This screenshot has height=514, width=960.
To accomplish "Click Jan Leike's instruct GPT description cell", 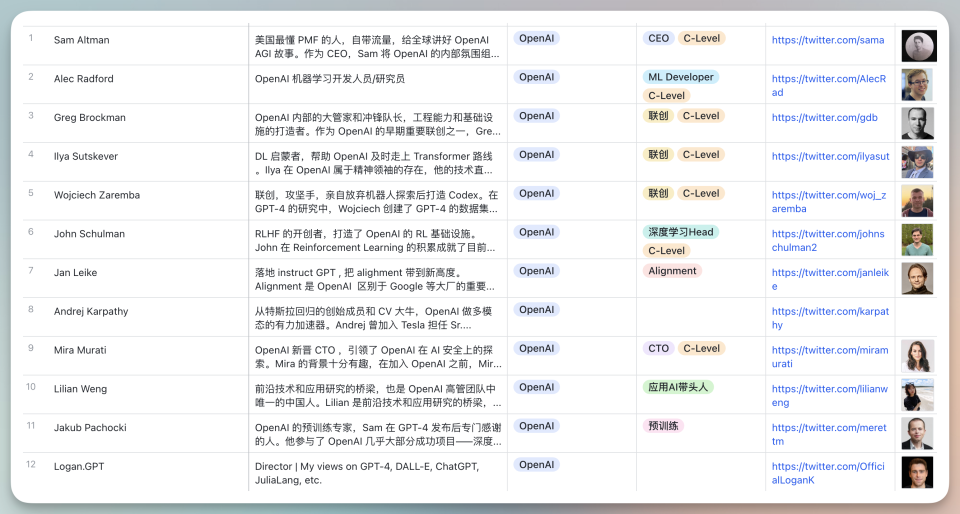I will click(378, 278).
